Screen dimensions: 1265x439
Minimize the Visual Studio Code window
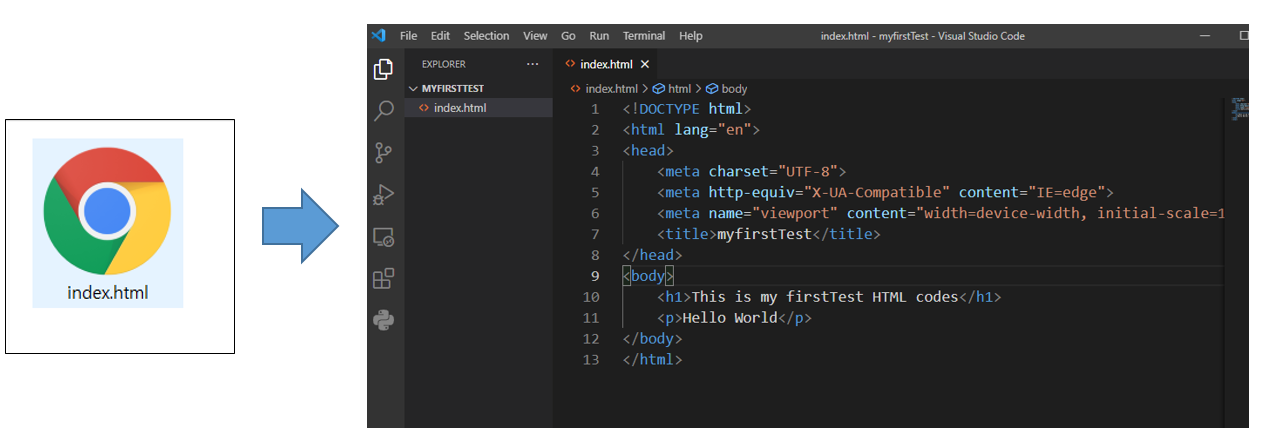point(1204,35)
